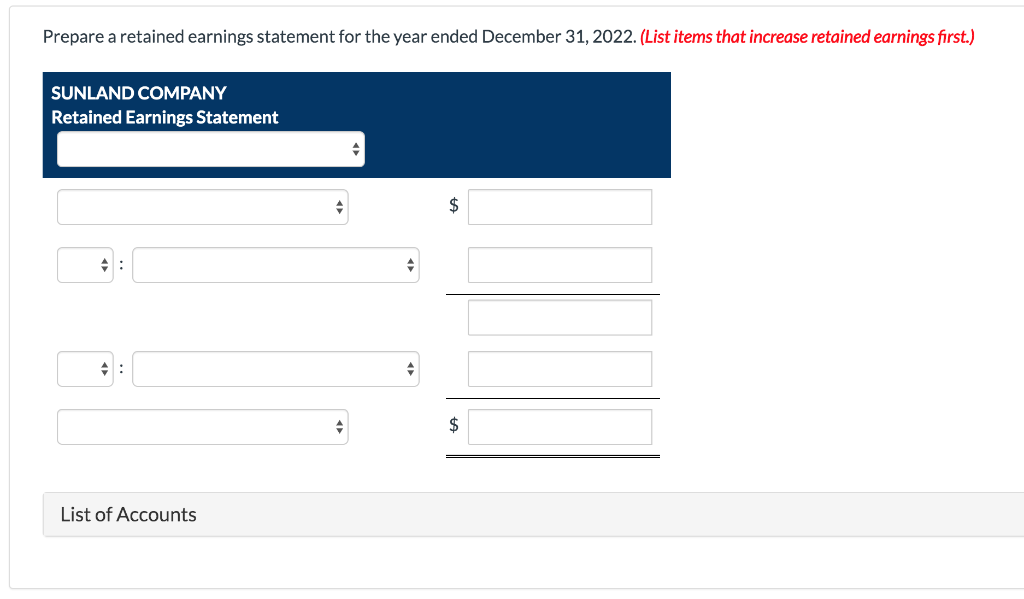Click the stepper arrows on the final row dropdown
1024x599 pixels.
tap(340, 426)
